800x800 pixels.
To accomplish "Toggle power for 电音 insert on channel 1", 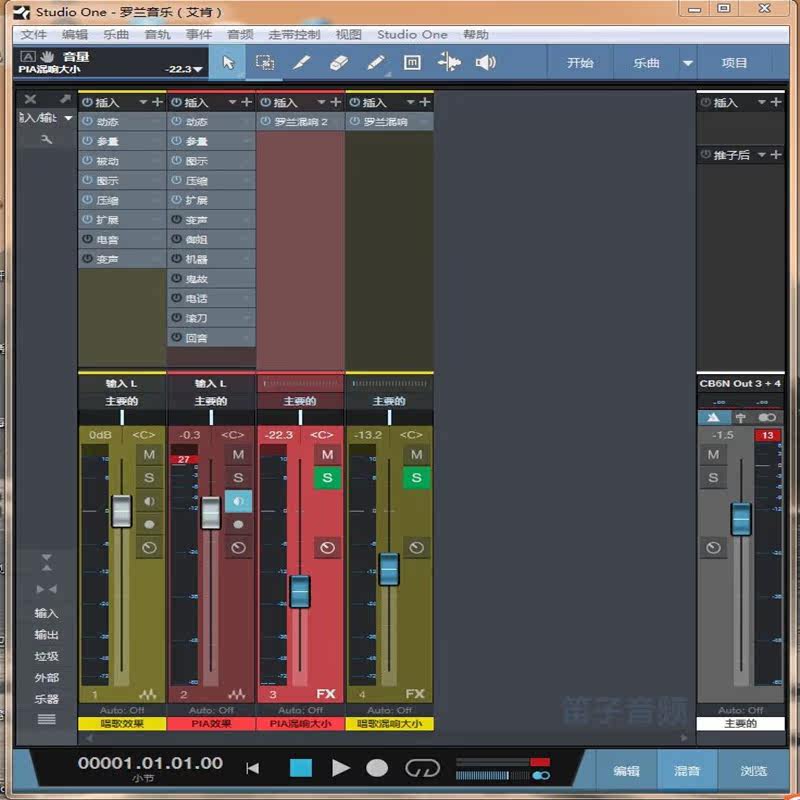I will (87, 239).
